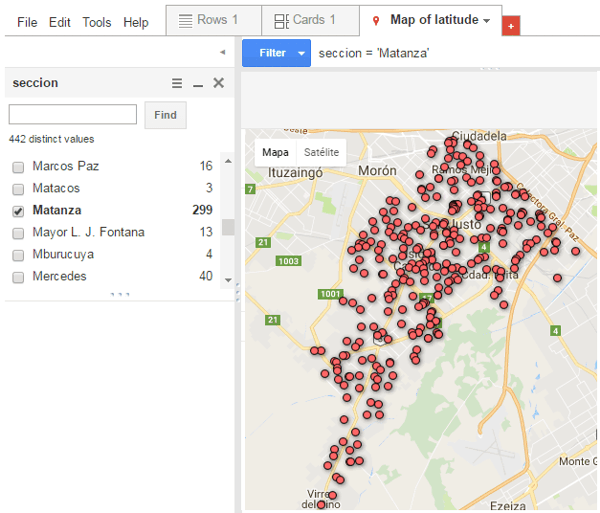
Task: Switch map view to Mapa
Action: click(275, 152)
